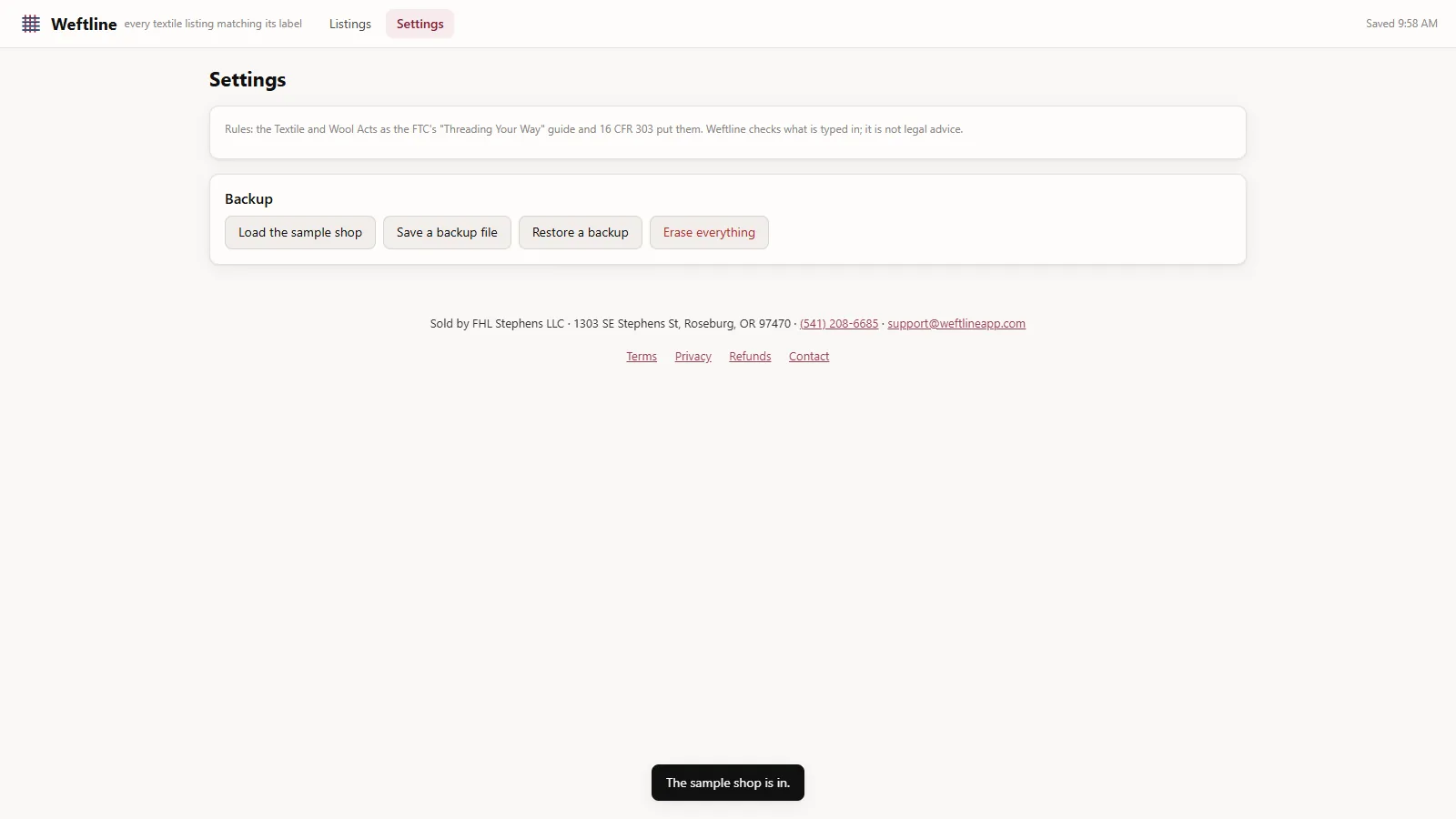The height and width of the screenshot is (819, 1456).
Task: Click the 'The sample shop is in.' toast
Action: click(x=728, y=783)
